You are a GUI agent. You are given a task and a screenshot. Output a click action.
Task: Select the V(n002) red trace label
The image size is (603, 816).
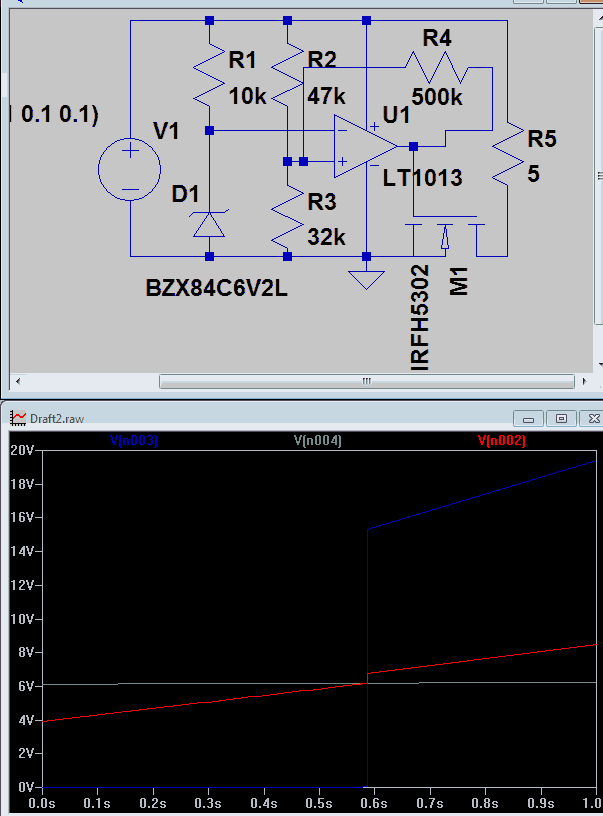(x=502, y=440)
